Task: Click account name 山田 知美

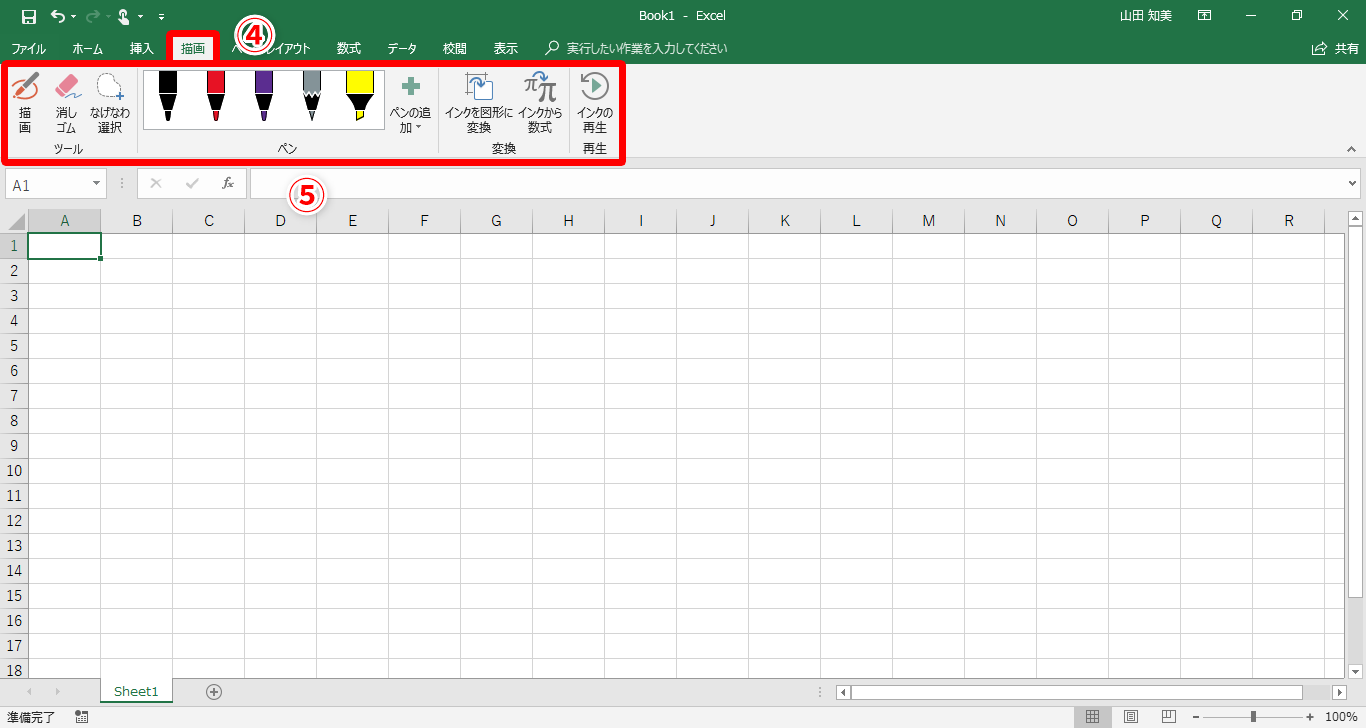Action: pyautogui.click(x=1148, y=16)
